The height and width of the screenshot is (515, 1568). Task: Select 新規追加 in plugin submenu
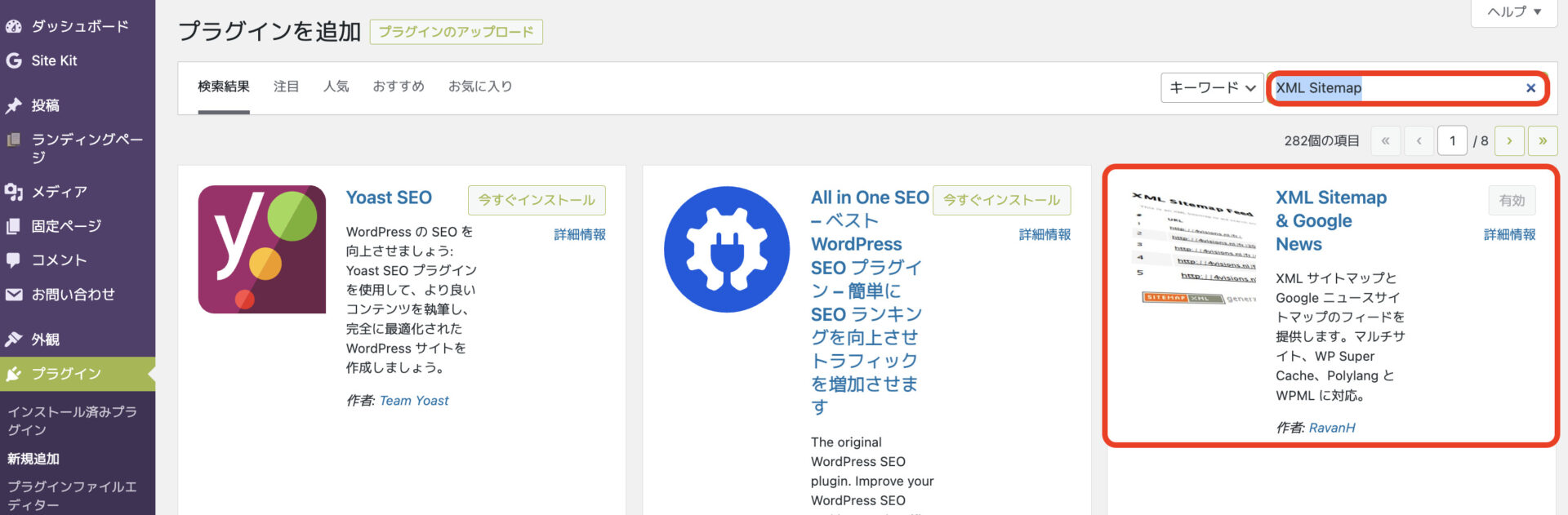[33, 459]
